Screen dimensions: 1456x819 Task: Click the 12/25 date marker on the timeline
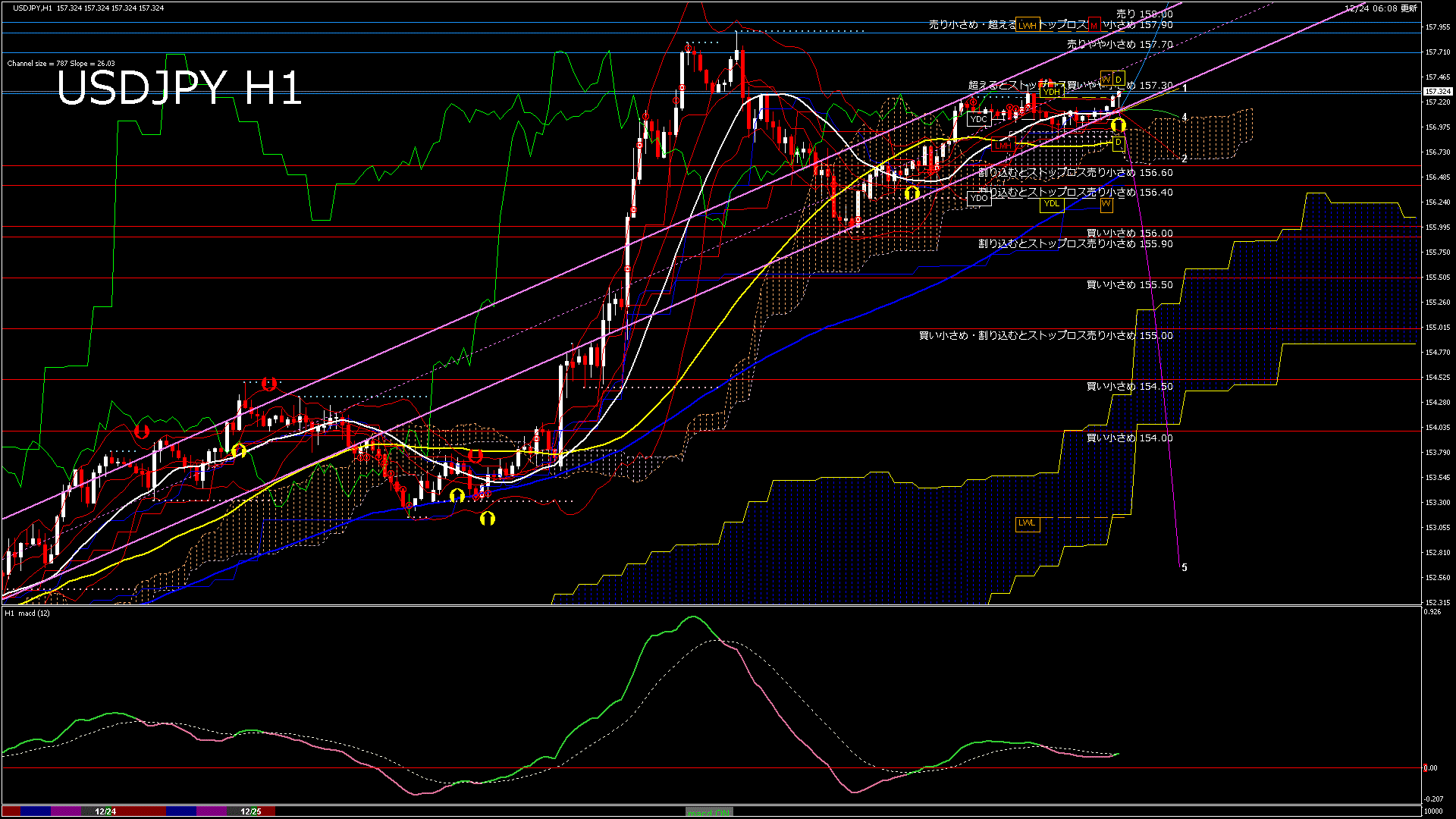250,811
